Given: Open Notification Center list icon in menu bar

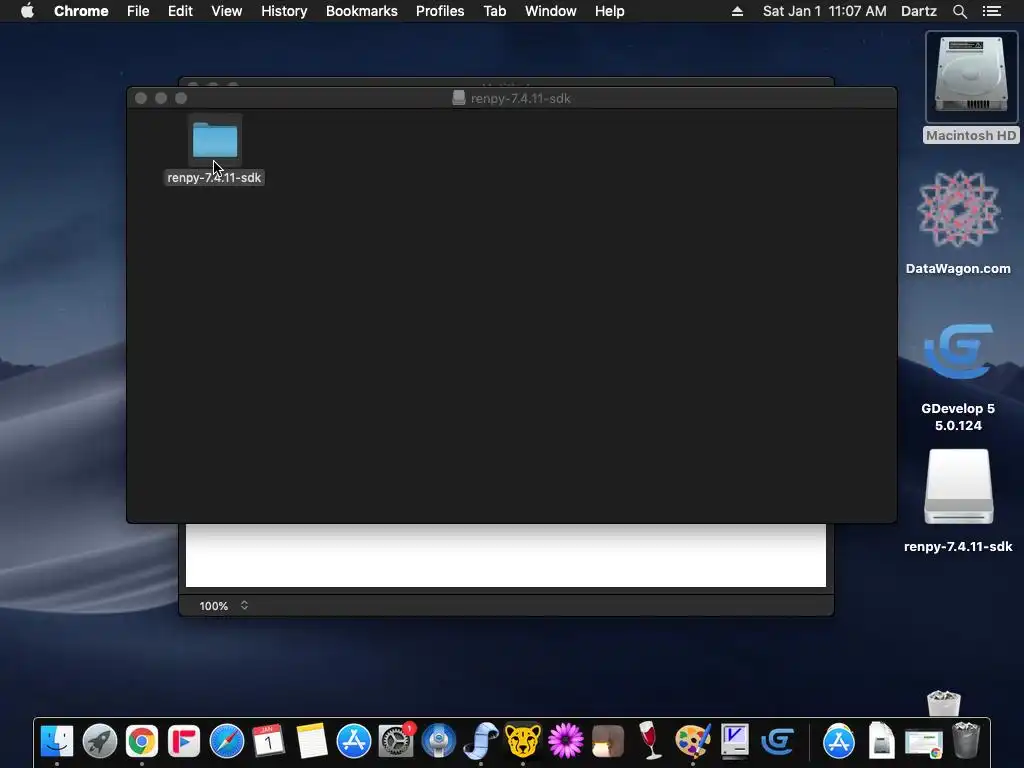Looking at the screenshot, I should tap(991, 11).
